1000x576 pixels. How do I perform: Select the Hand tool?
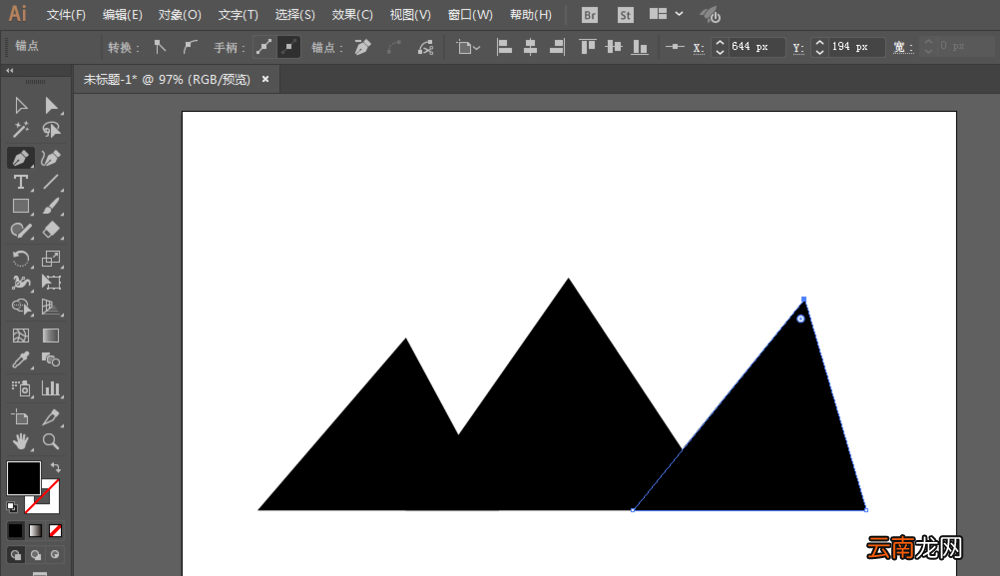20,441
